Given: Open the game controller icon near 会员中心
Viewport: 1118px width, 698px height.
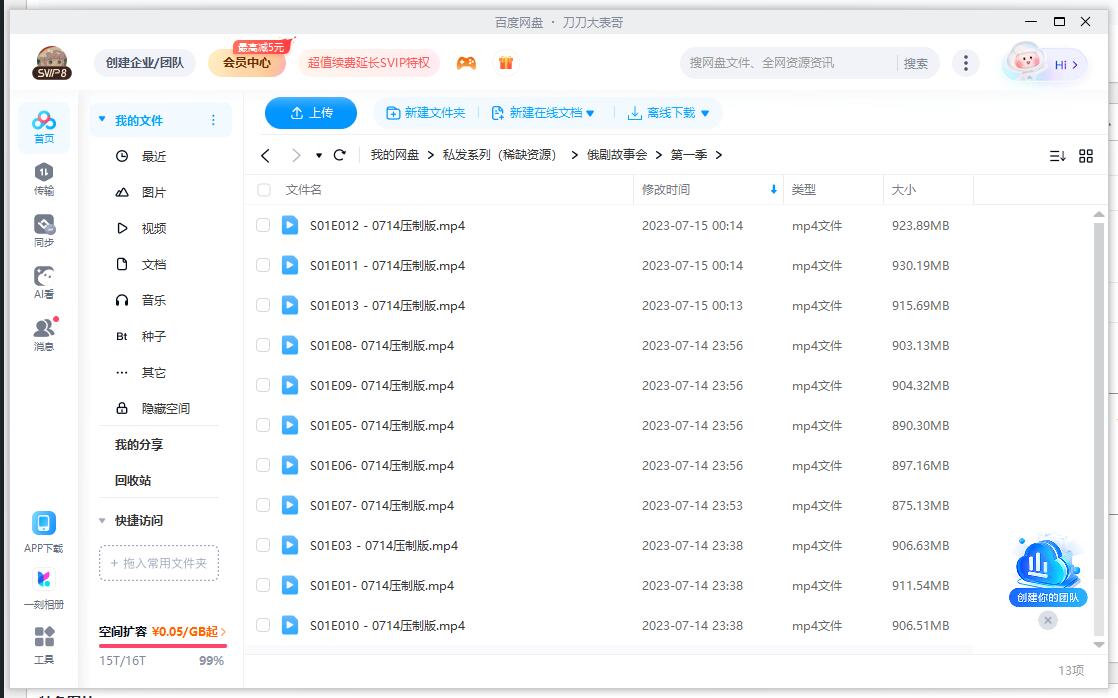Looking at the screenshot, I should pyautogui.click(x=465, y=62).
